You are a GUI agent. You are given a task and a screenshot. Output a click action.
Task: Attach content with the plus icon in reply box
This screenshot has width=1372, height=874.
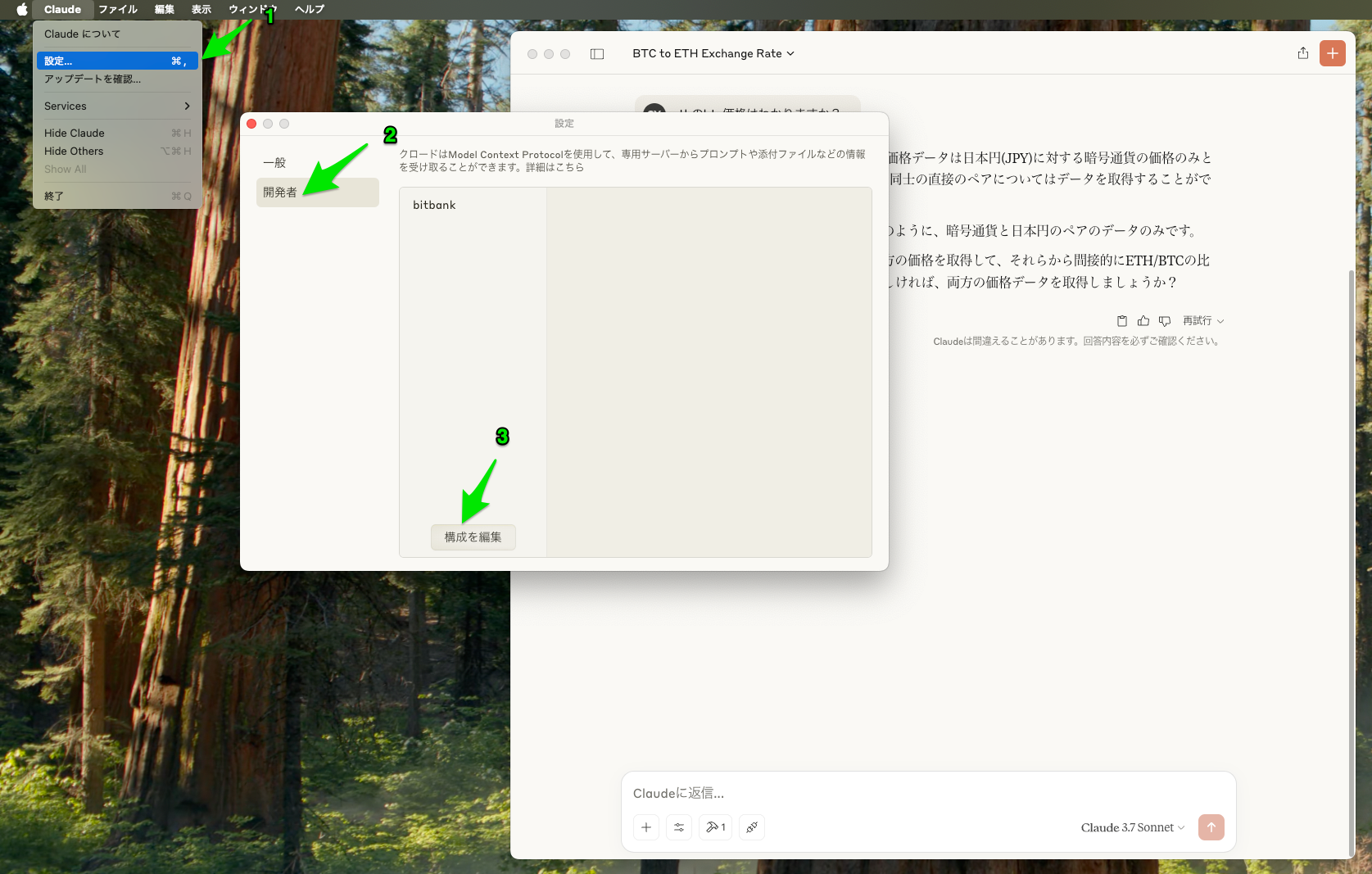[x=645, y=827]
